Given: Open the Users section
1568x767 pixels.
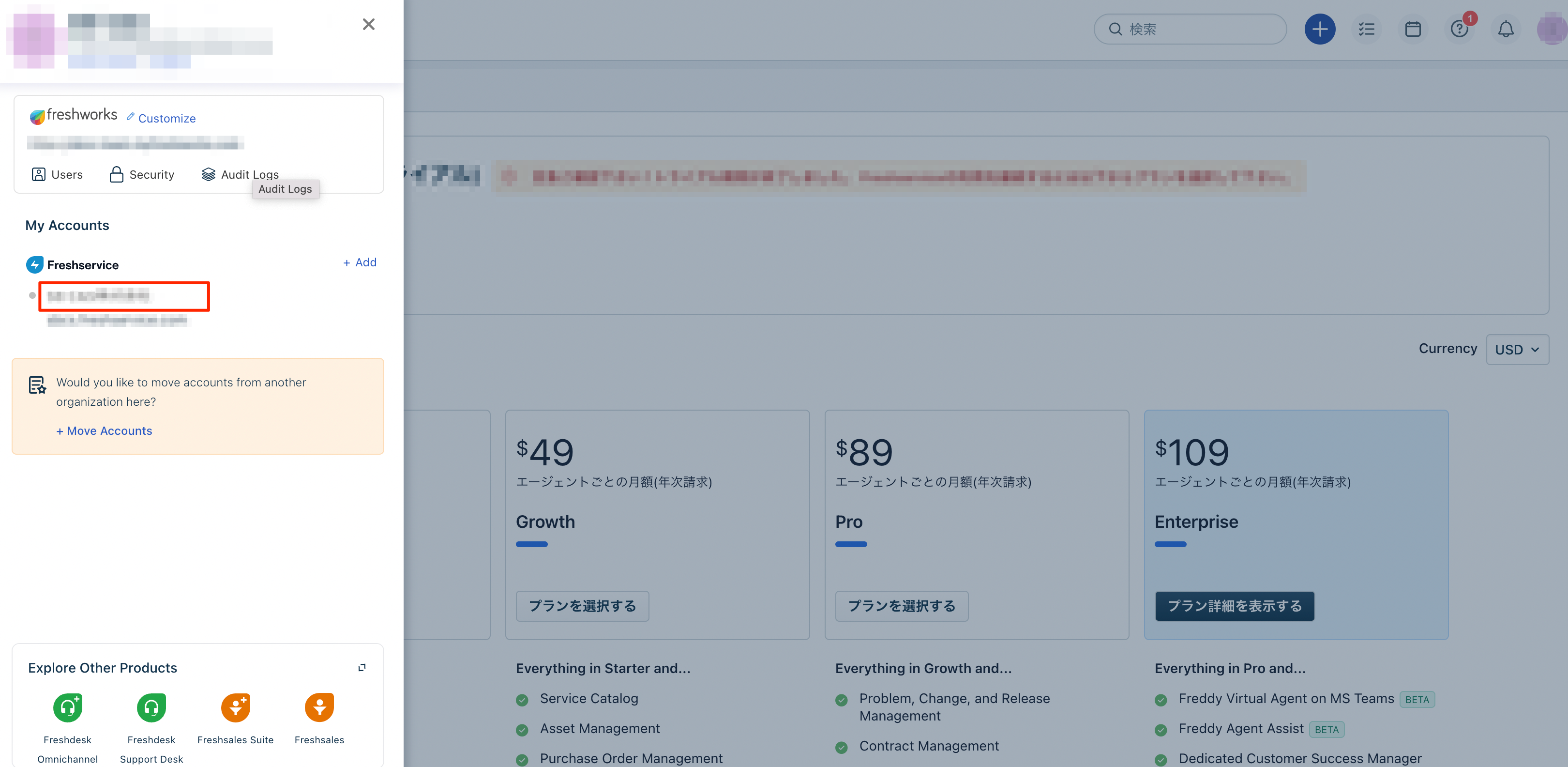Looking at the screenshot, I should point(57,175).
